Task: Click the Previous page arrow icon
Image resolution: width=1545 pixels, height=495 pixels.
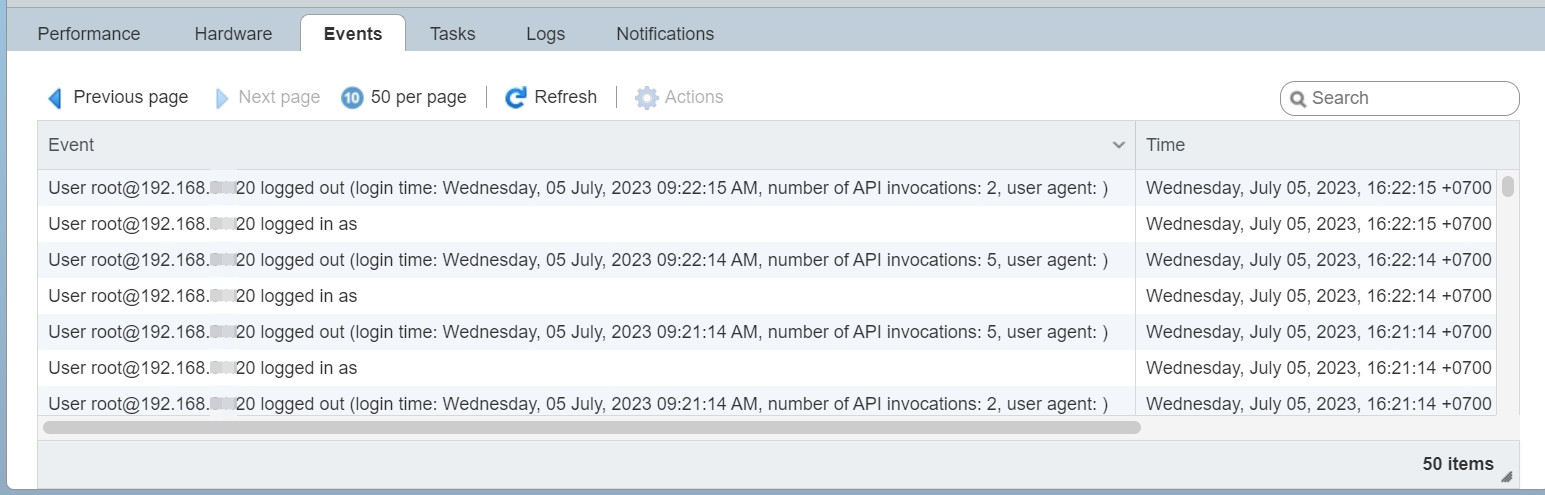Action: click(55, 98)
